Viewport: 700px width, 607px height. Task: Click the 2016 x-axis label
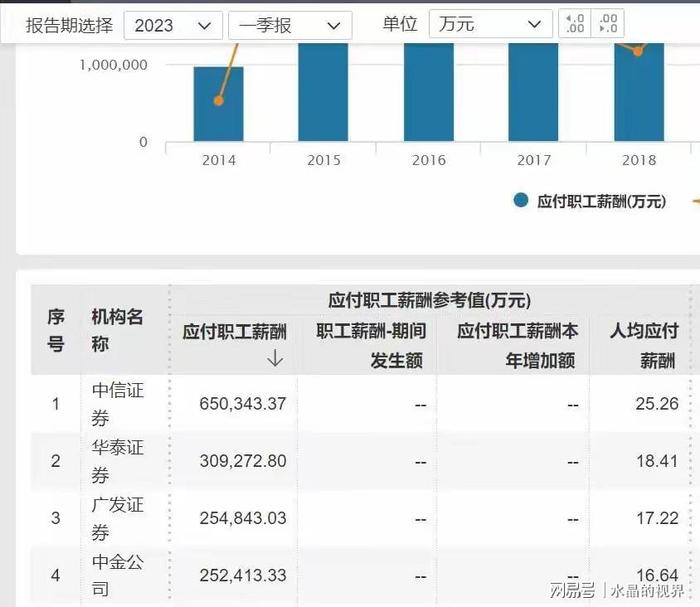pos(429,160)
